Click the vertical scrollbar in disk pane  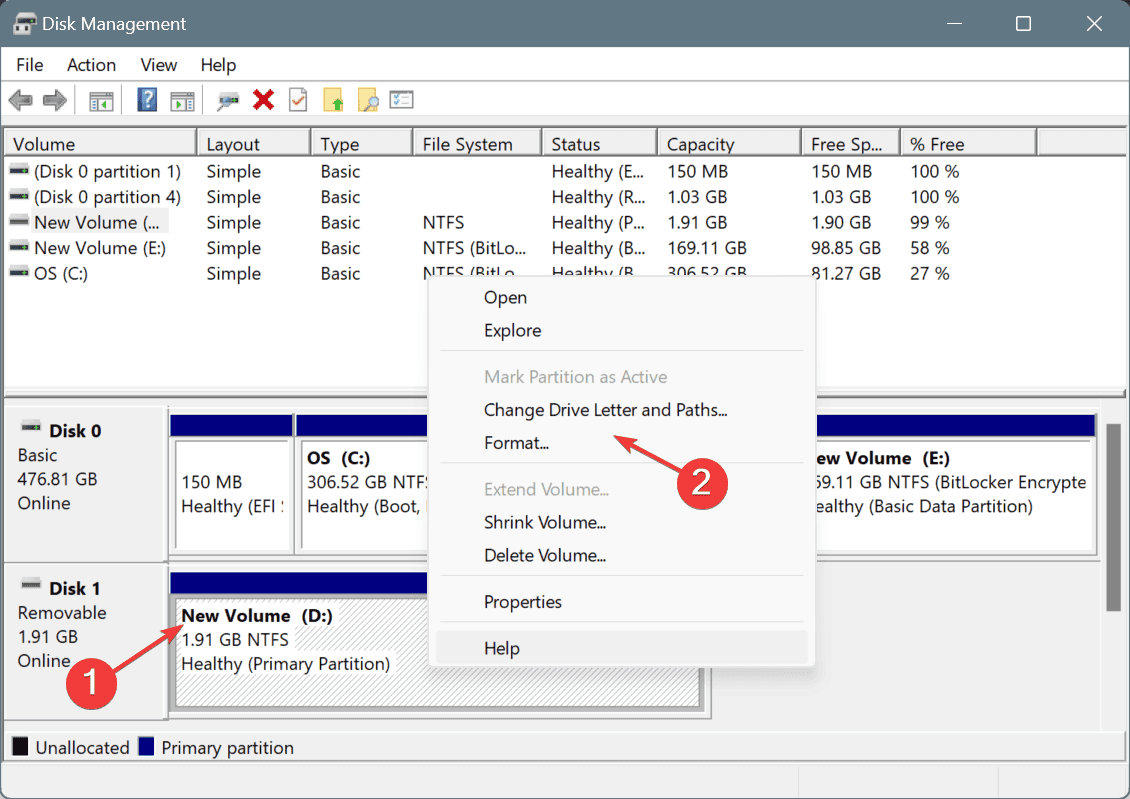pyautogui.click(x=1113, y=517)
